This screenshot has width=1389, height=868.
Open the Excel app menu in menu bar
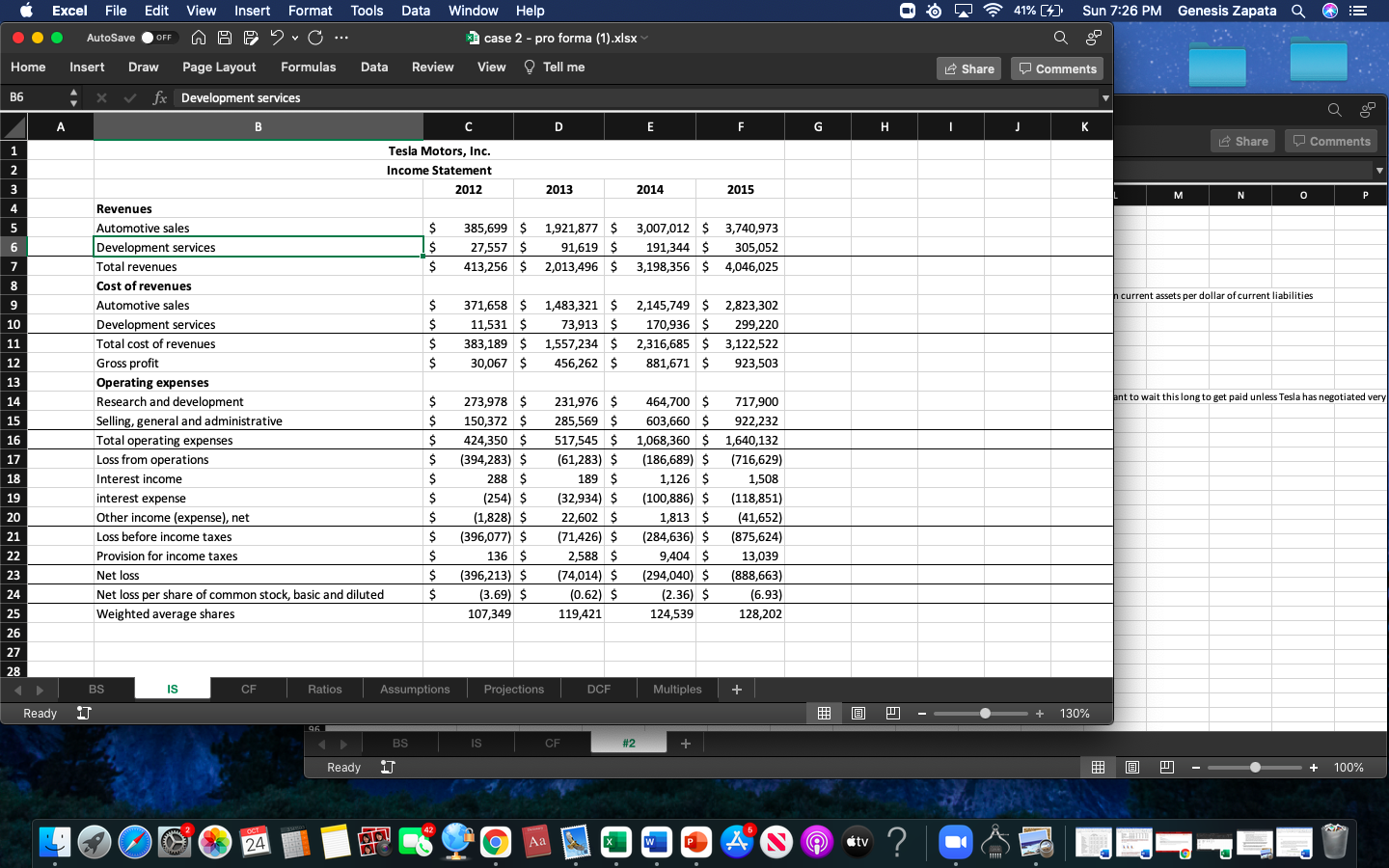point(69,11)
